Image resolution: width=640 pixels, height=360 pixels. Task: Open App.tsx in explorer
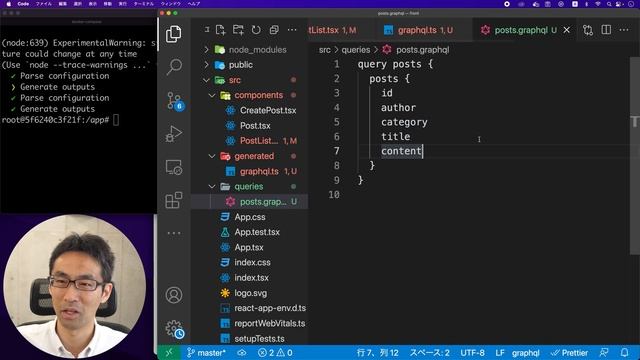[x=249, y=247]
